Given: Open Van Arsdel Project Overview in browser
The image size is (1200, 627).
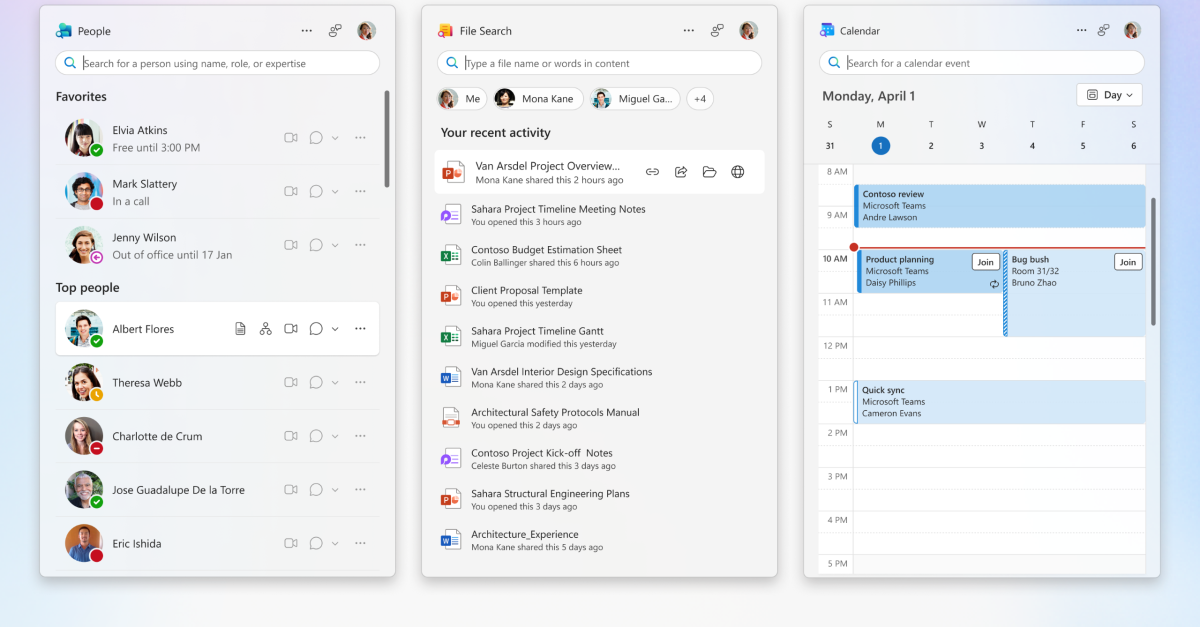Looking at the screenshot, I should 738,172.
